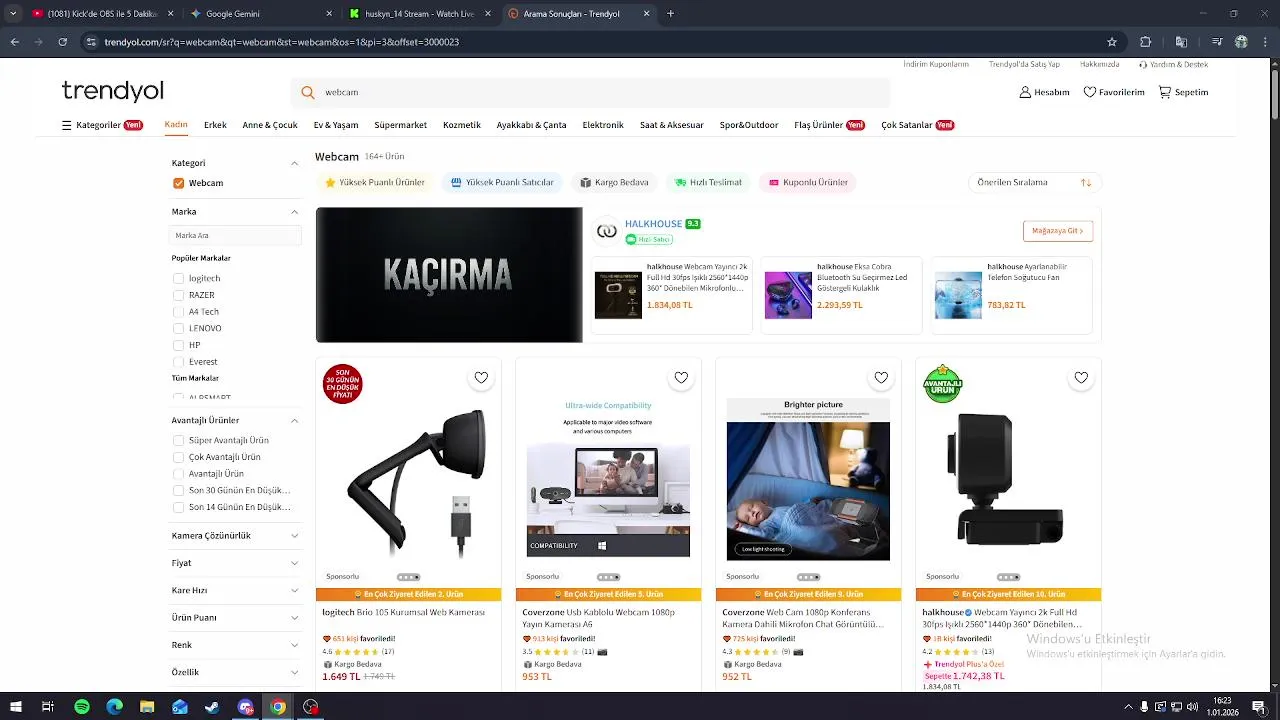Switch to the Google Gemini tab
Screen dimensions: 1280x720
[x=261, y=14]
